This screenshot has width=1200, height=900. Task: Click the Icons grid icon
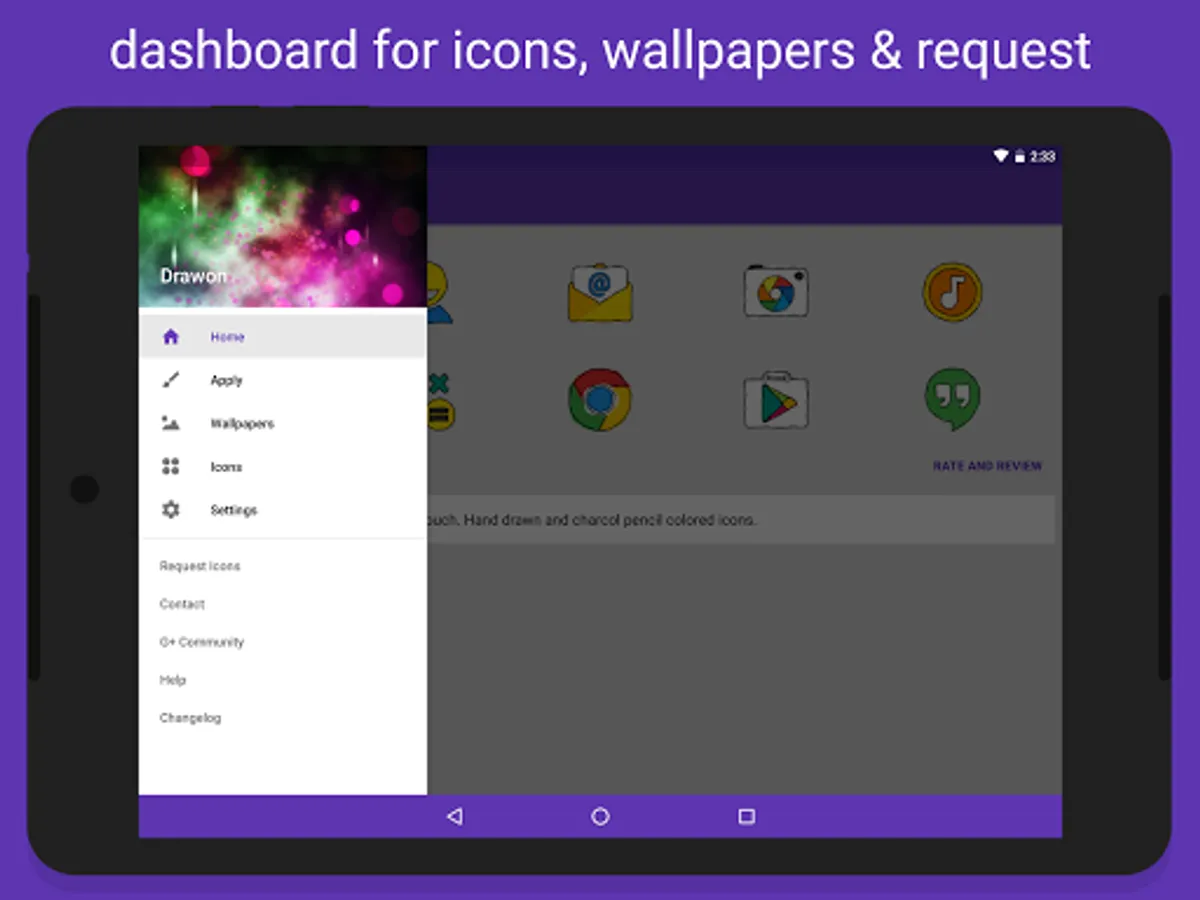(x=171, y=466)
